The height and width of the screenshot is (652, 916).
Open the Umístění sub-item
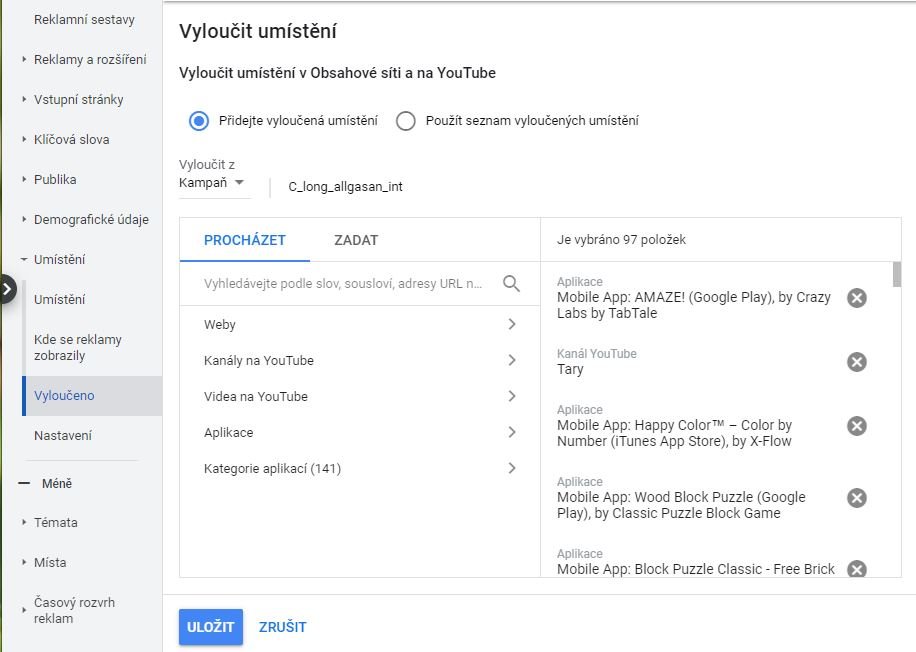(60, 300)
